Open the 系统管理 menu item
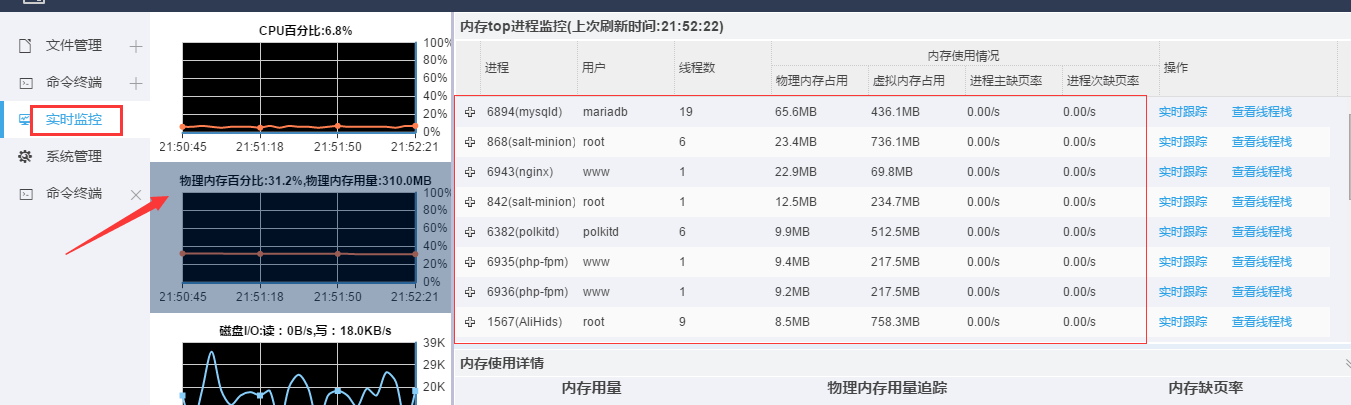Viewport: 1351px width, 405px height. point(74,157)
